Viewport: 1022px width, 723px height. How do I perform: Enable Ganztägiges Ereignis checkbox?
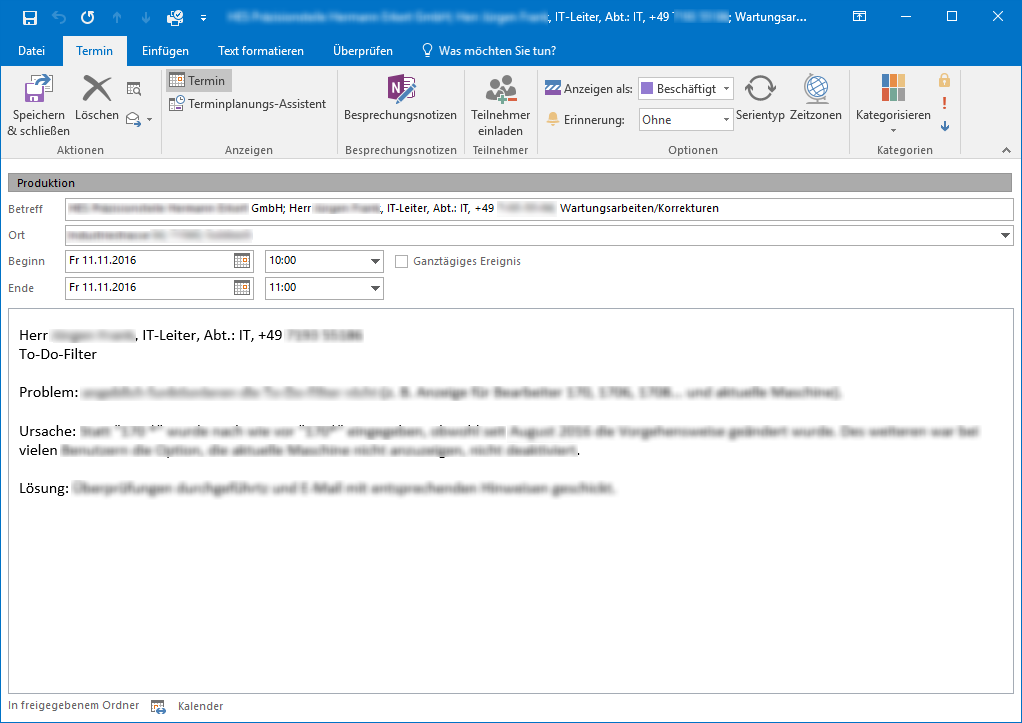click(402, 261)
